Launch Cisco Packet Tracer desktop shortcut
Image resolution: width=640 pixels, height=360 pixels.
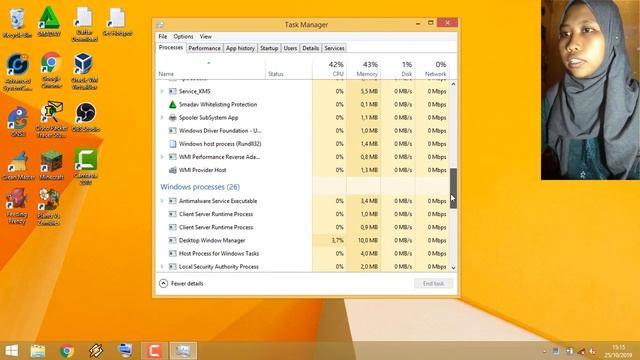51,119
